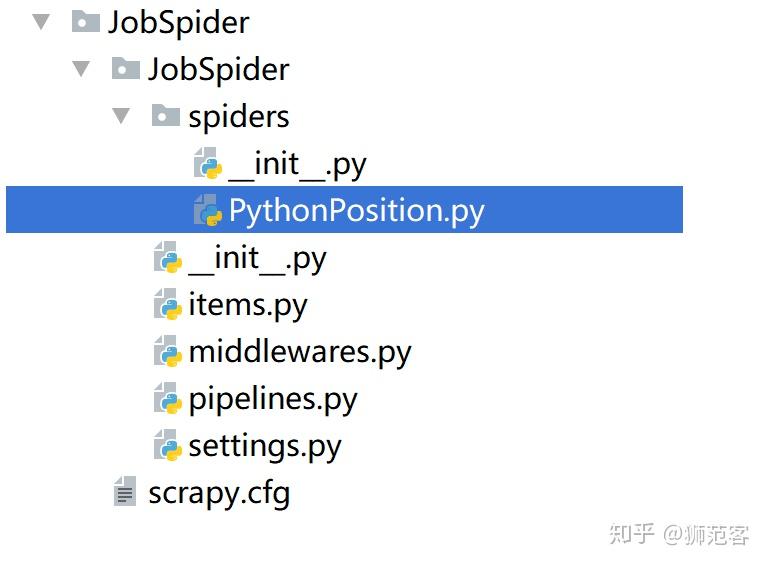Collapse the spiders folder arrow
769x566 pixels.
121,115
